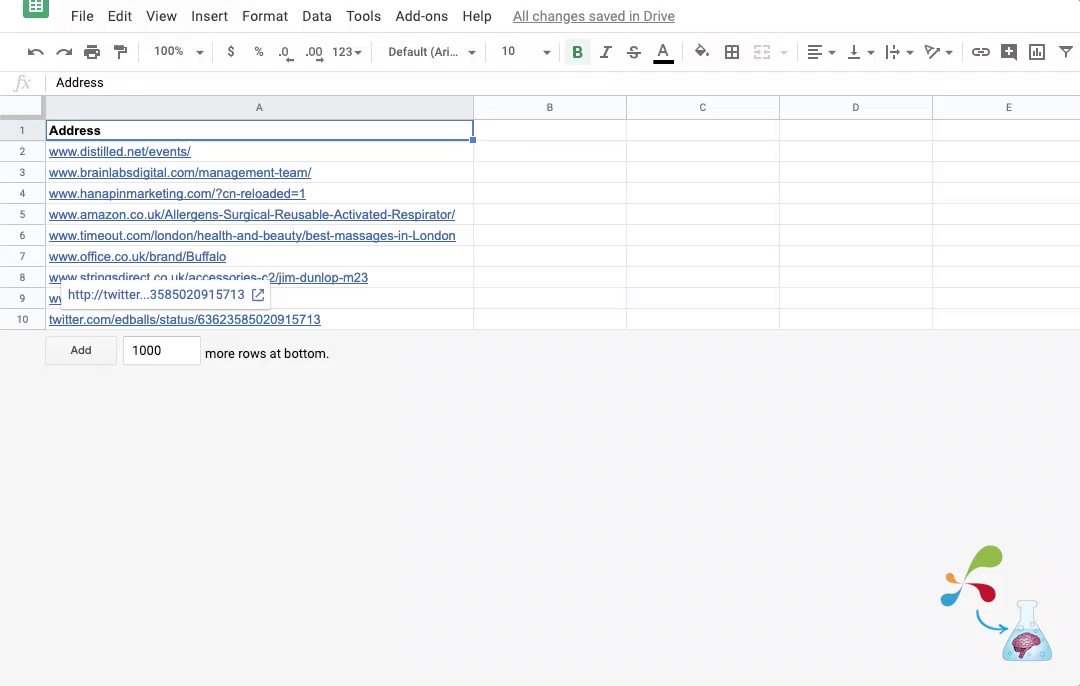Increase decimal places
The width and height of the screenshot is (1080, 686).
[314, 52]
